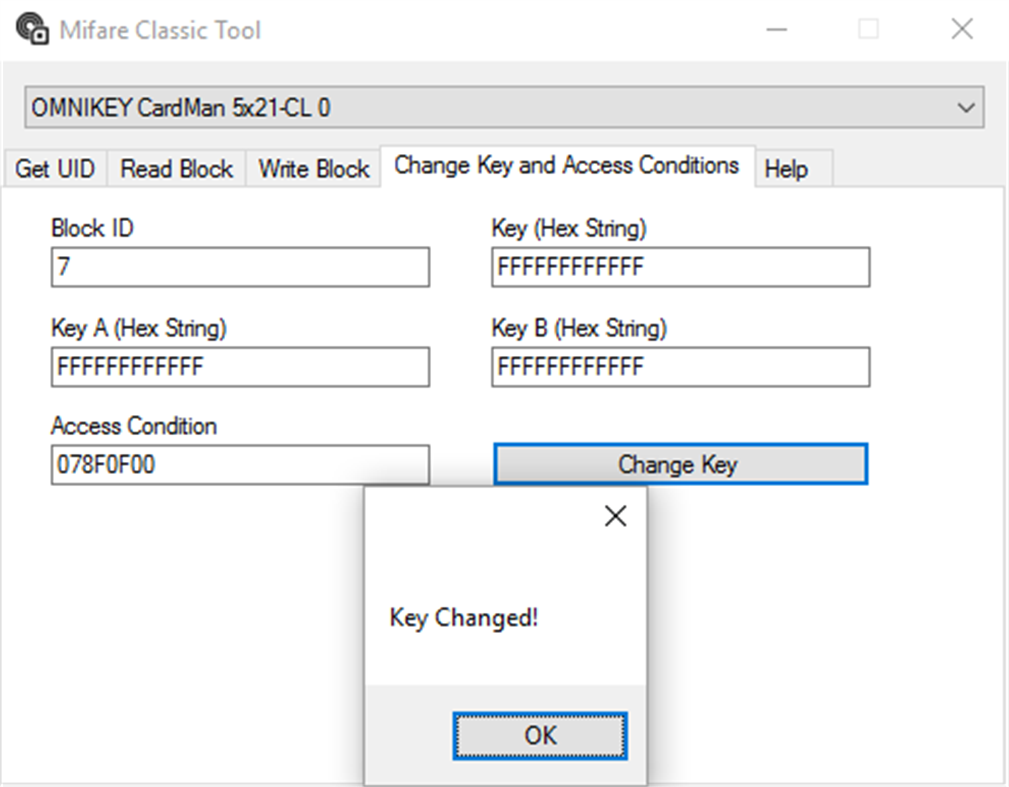Image resolution: width=1009 pixels, height=787 pixels.
Task: Switch to the Get UID tab
Action: coord(55,169)
